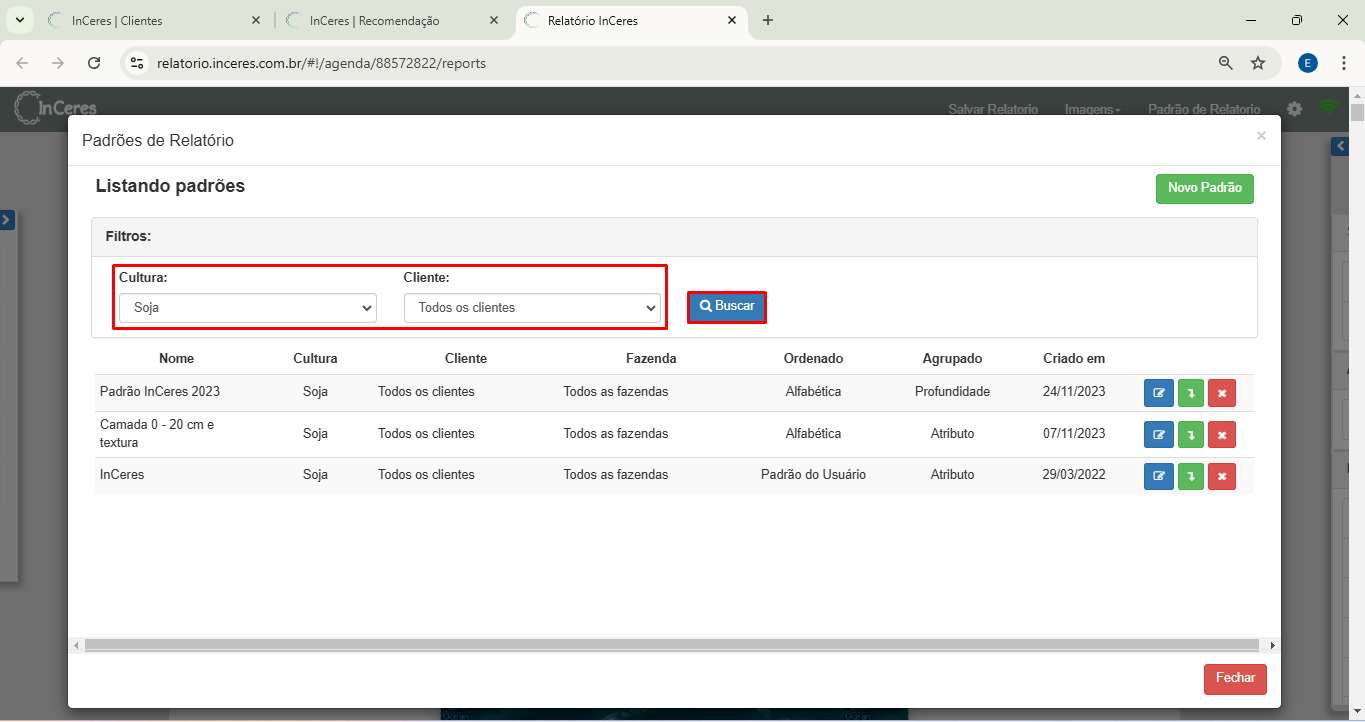Click the 'Profundidade' cell
This screenshot has width=1365, height=722.
tap(952, 392)
